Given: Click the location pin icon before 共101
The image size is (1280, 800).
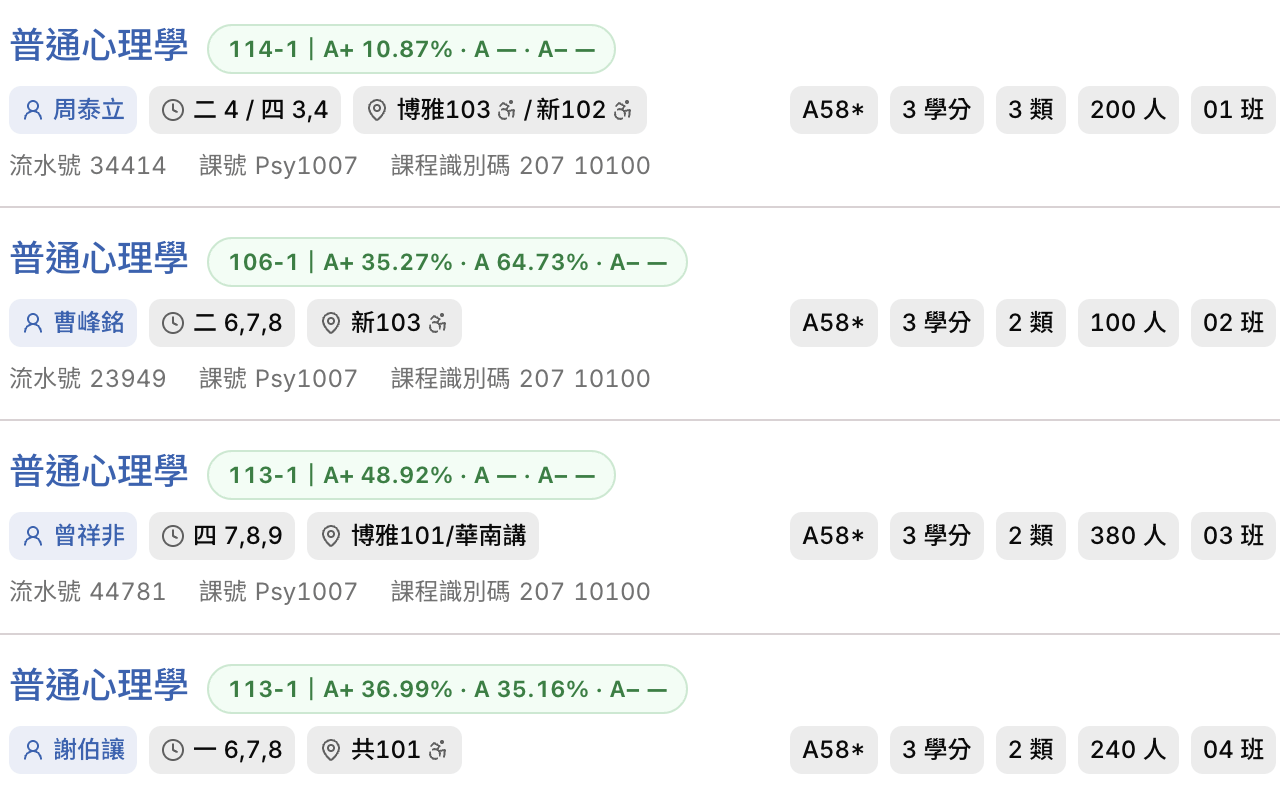Looking at the screenshot, I should coord(331,750).
